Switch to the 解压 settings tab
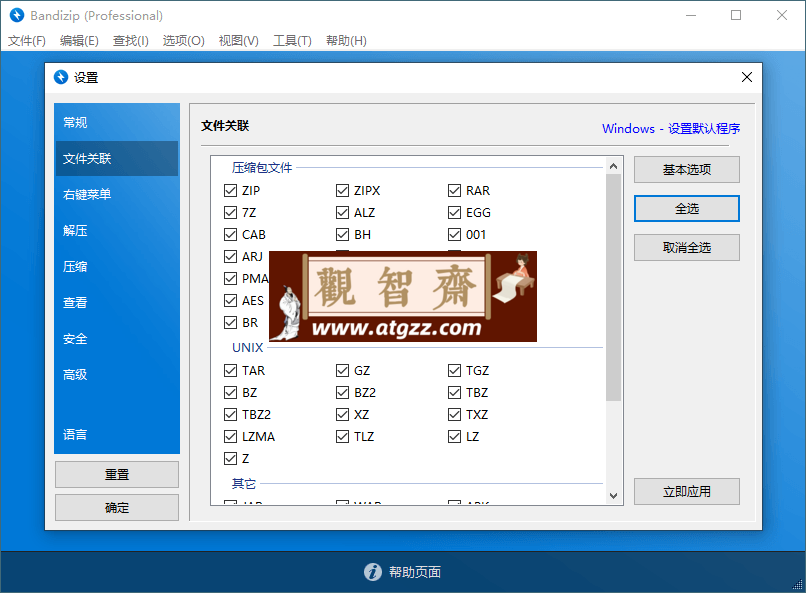The image size is (806, 593). (117, 230)
